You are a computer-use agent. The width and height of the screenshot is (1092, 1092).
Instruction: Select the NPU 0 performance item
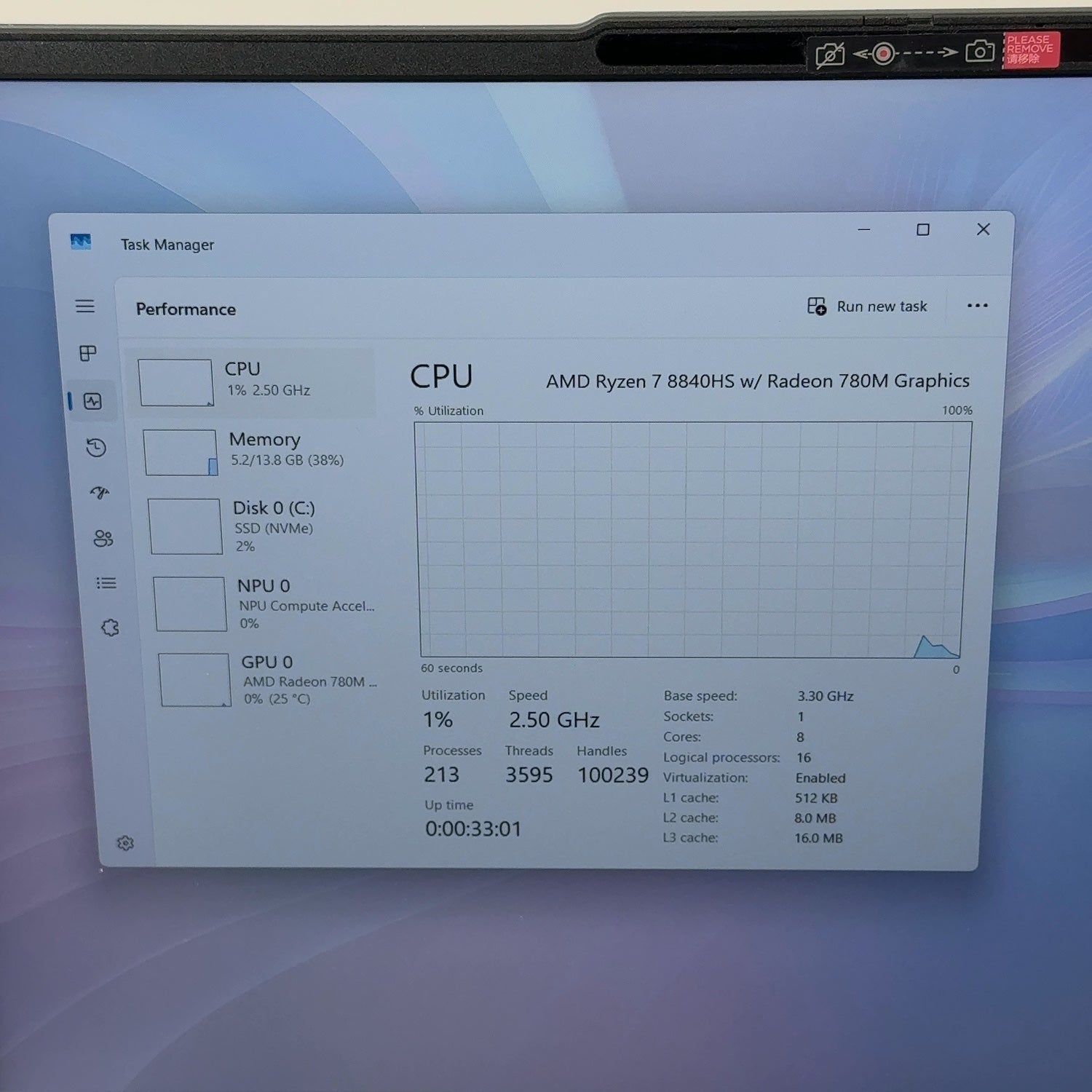tap(264, 604)
